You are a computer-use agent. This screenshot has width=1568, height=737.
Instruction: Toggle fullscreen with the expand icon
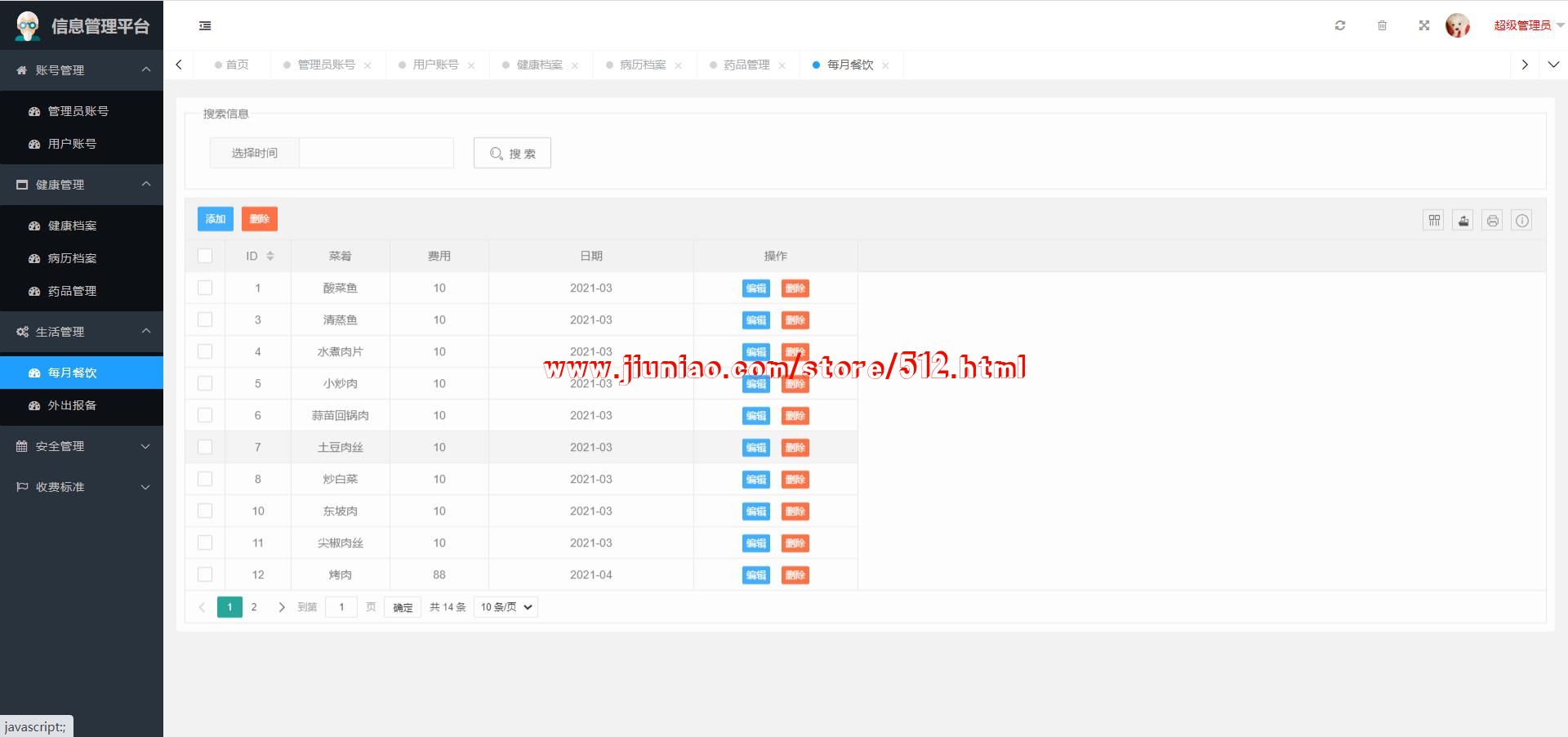point(1424,25)
